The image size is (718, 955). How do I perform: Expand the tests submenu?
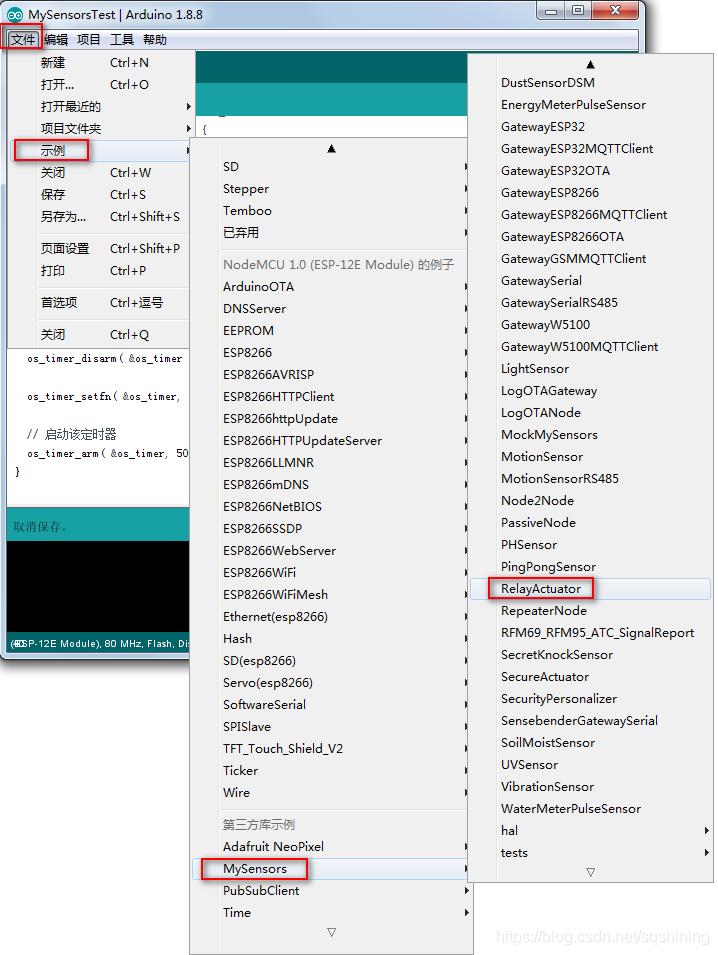(x=590, y=853)
